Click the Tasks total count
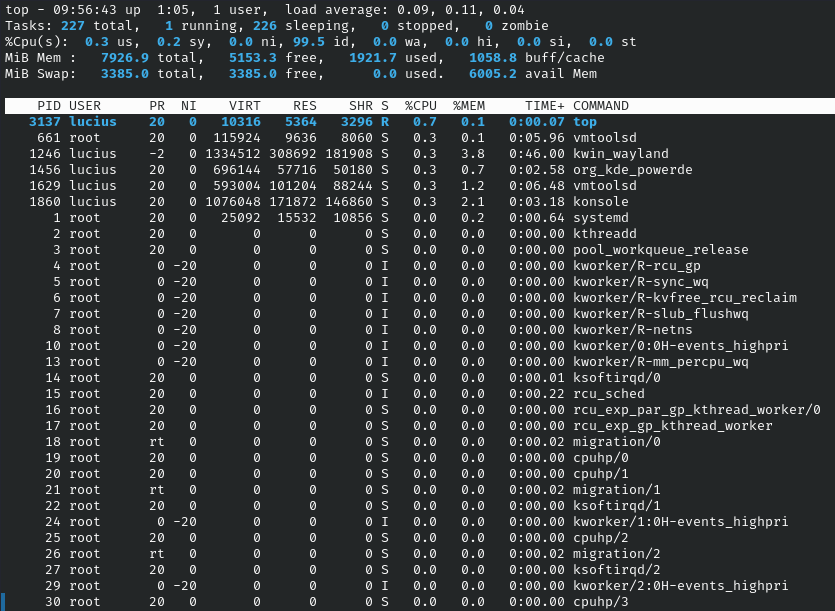This screenshot has height=611, width=835. pyautogui.click(x=77, y=25)
